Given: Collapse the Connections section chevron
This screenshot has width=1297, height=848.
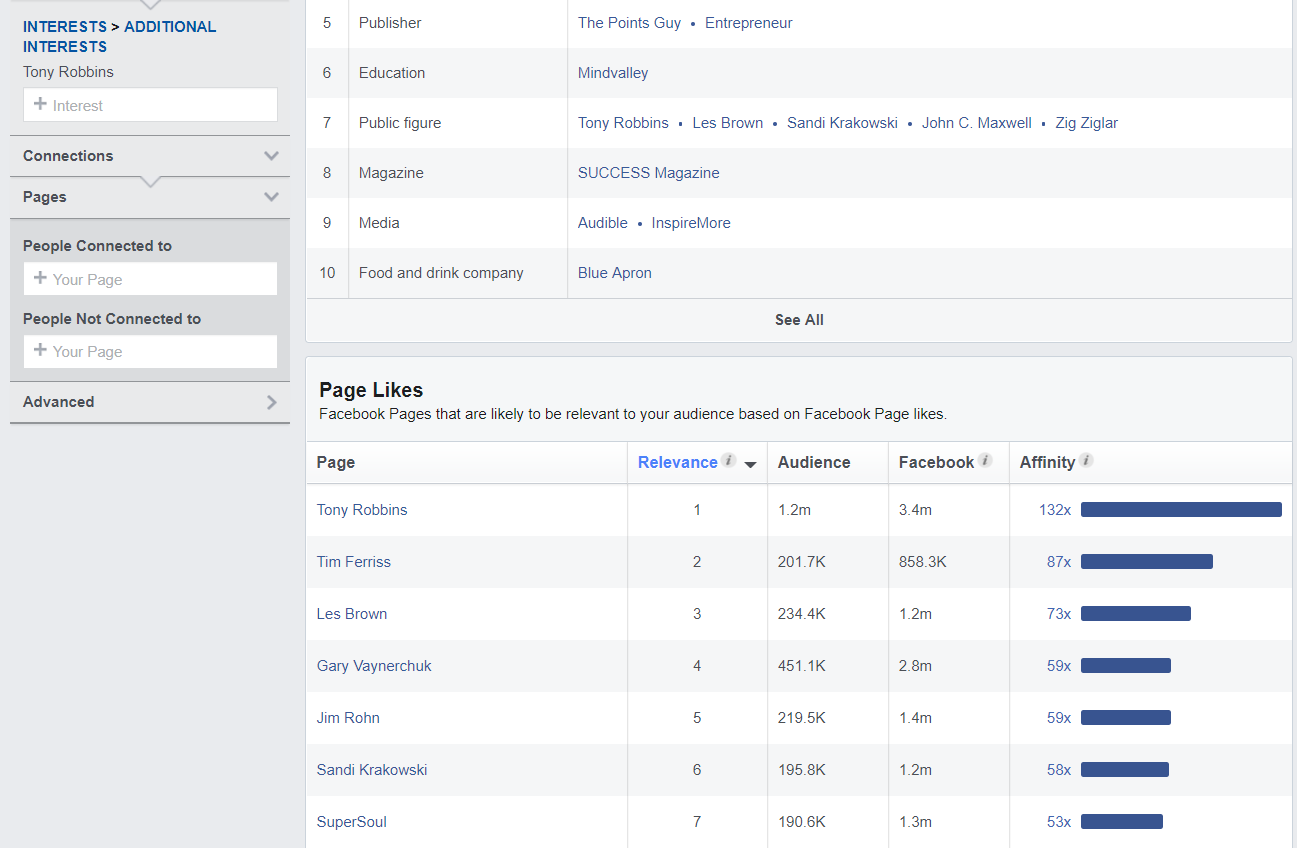Looking at the screenshot, I should tap(271, 156).
